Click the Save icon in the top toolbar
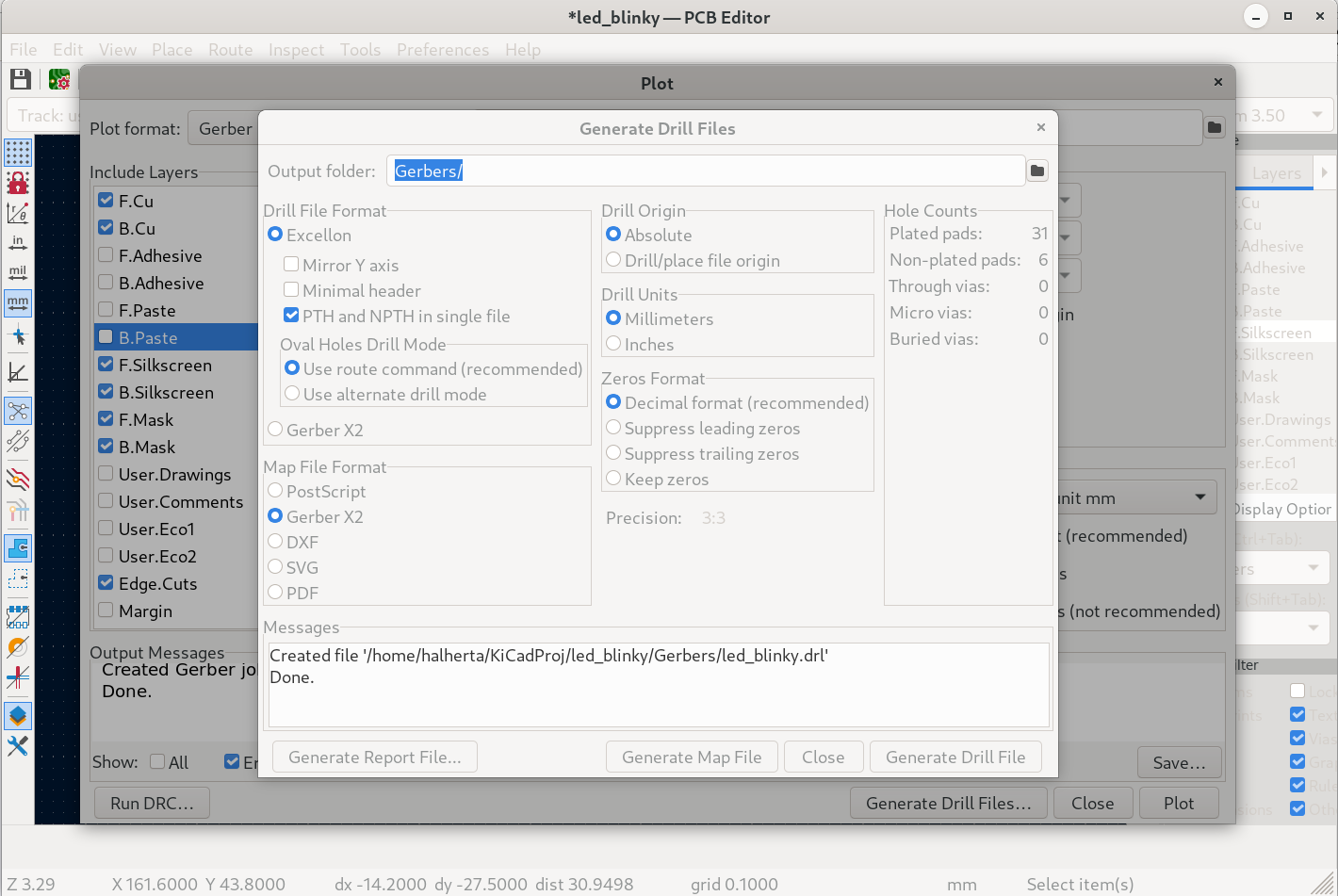This screenshot has height=896, width=1338. point(20,80)
